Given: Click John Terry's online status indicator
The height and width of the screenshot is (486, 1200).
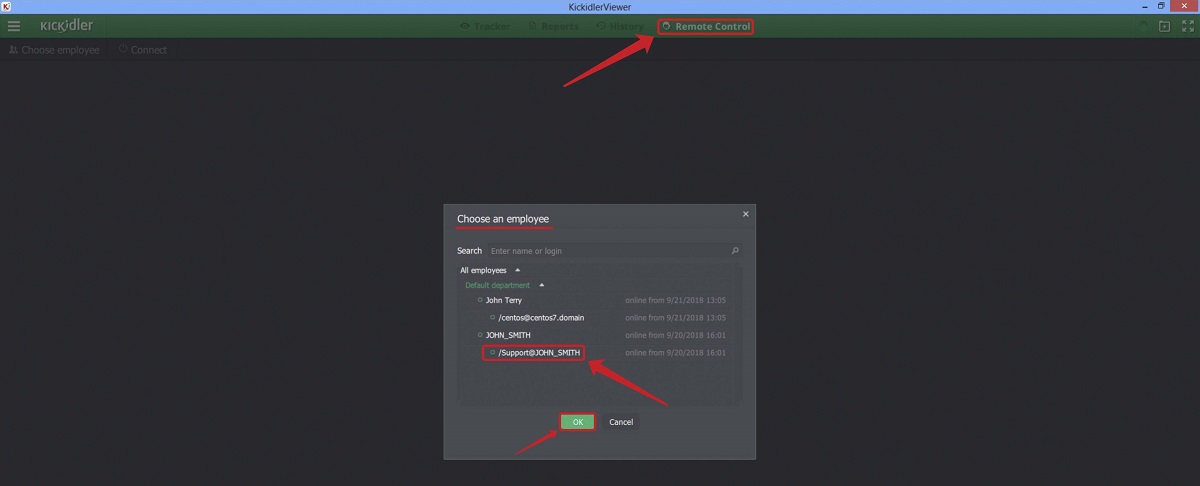Looking at the screenshot, I should [480, 300].
